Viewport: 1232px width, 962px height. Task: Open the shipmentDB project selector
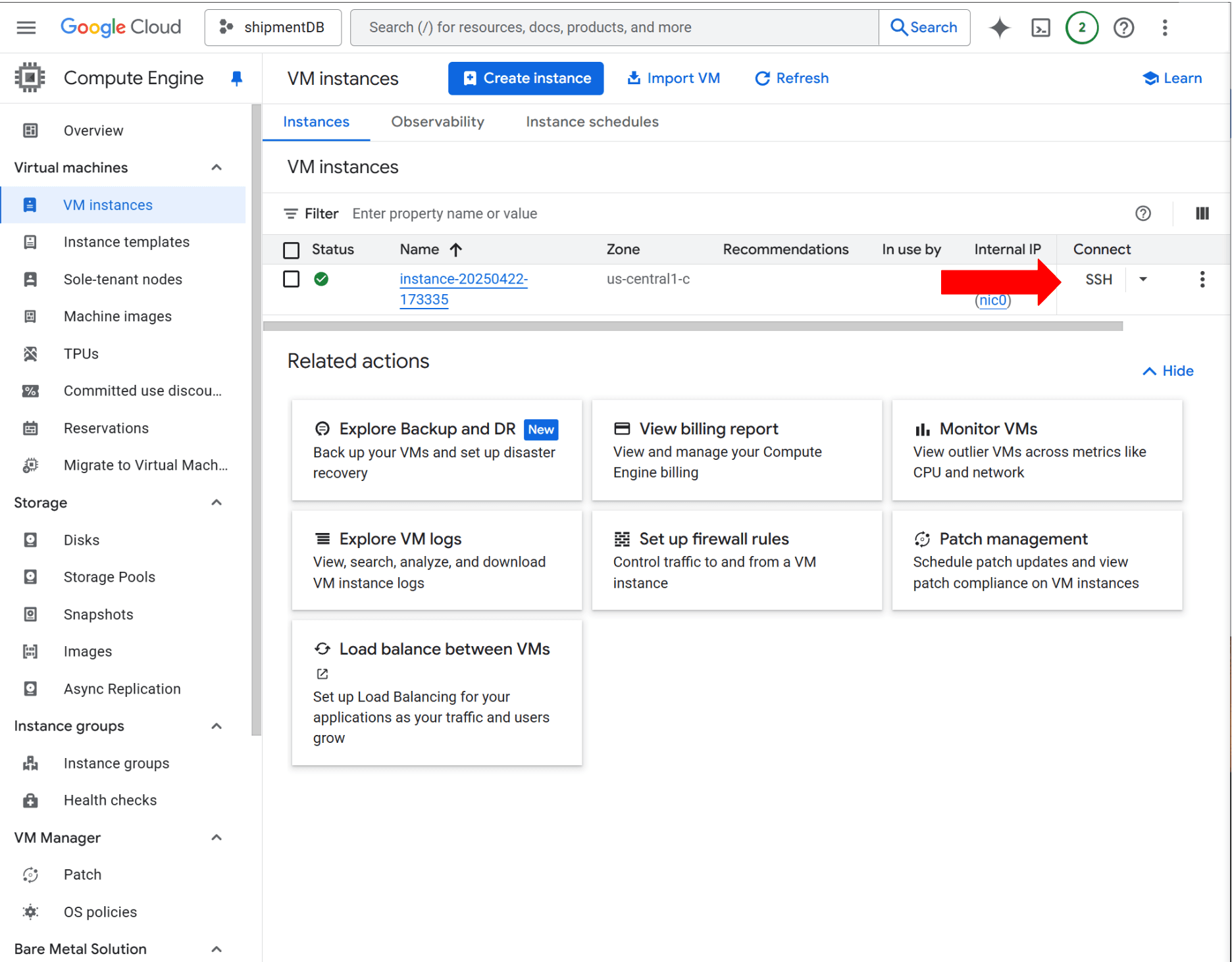pyautogui.click(x=273, y=28)
